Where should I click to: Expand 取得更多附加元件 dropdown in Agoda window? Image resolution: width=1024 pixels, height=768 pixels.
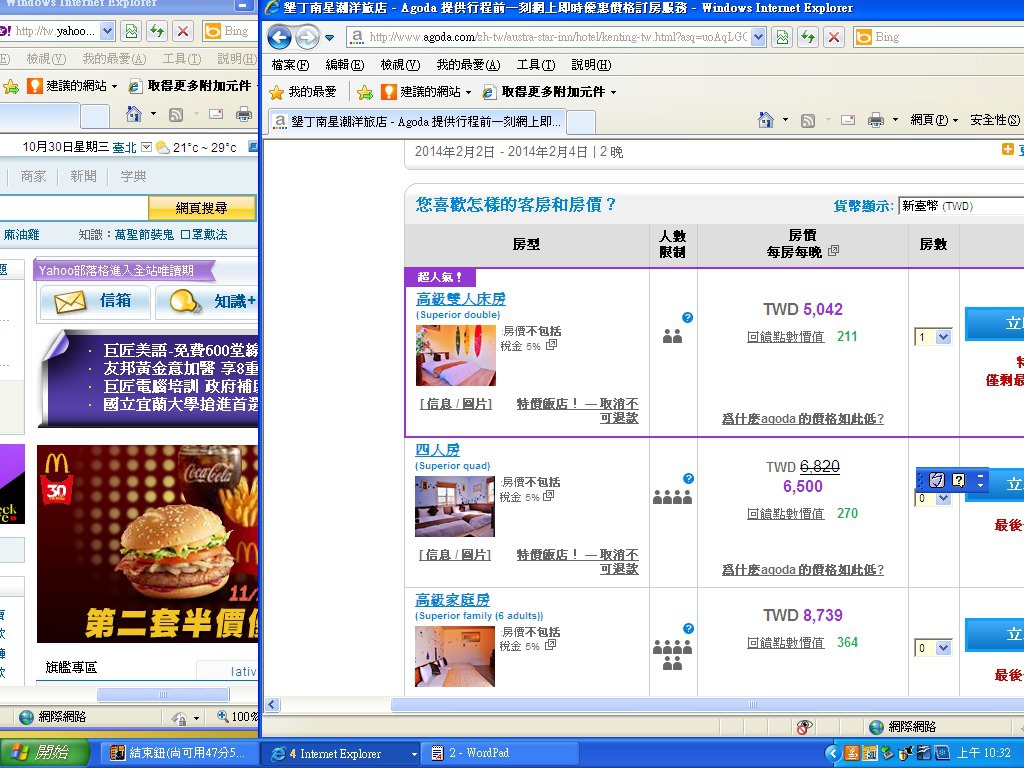[613, 93]
